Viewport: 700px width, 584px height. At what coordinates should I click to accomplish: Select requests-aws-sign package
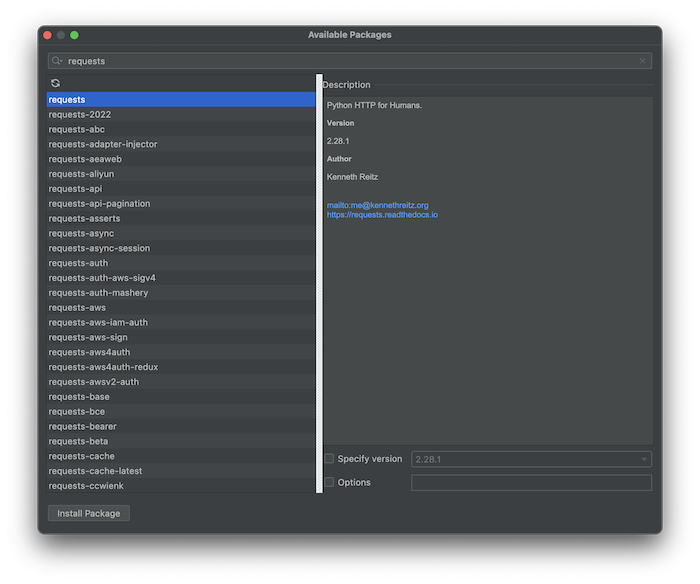tap(181, 337)
